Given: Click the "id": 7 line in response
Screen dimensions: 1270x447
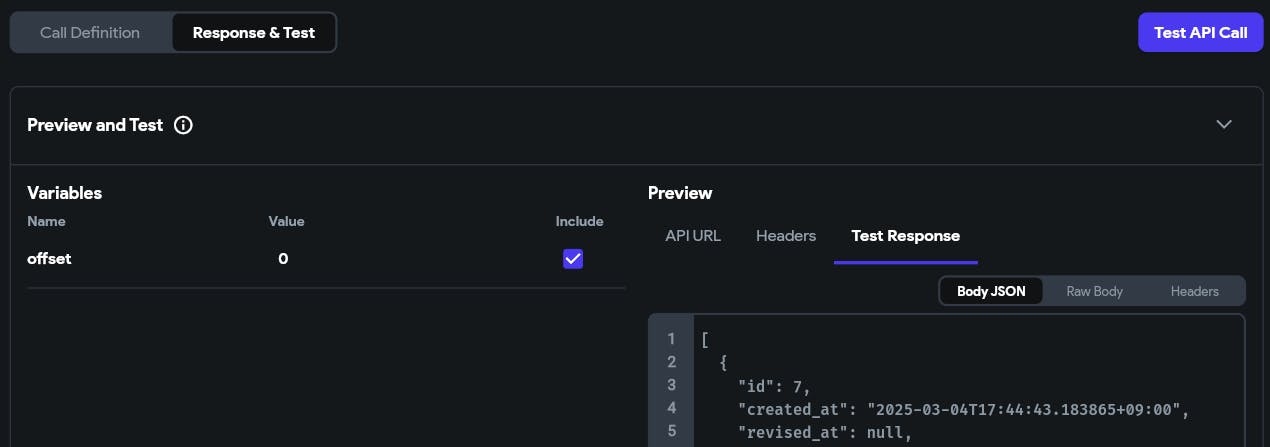Looking at the screenshot, I should [x=774, y=385].
